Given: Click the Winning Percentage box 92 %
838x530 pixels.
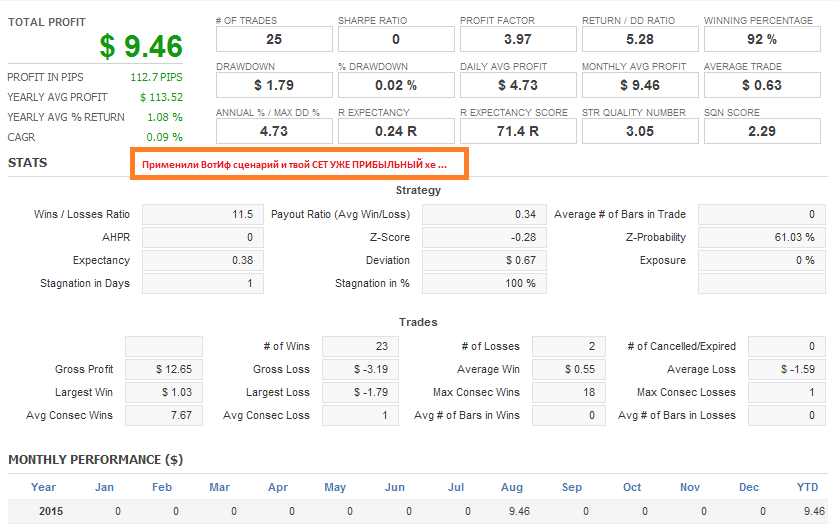Looking at the screenshot, I should point(762,40).
